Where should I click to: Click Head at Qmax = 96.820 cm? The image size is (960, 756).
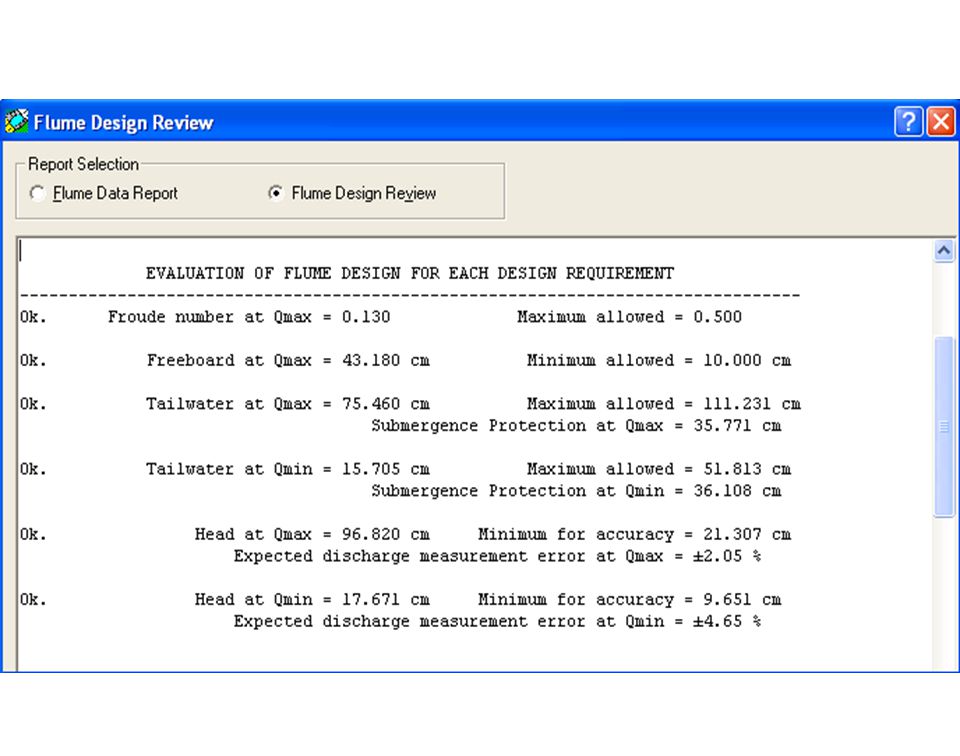(x=312, y=534)
